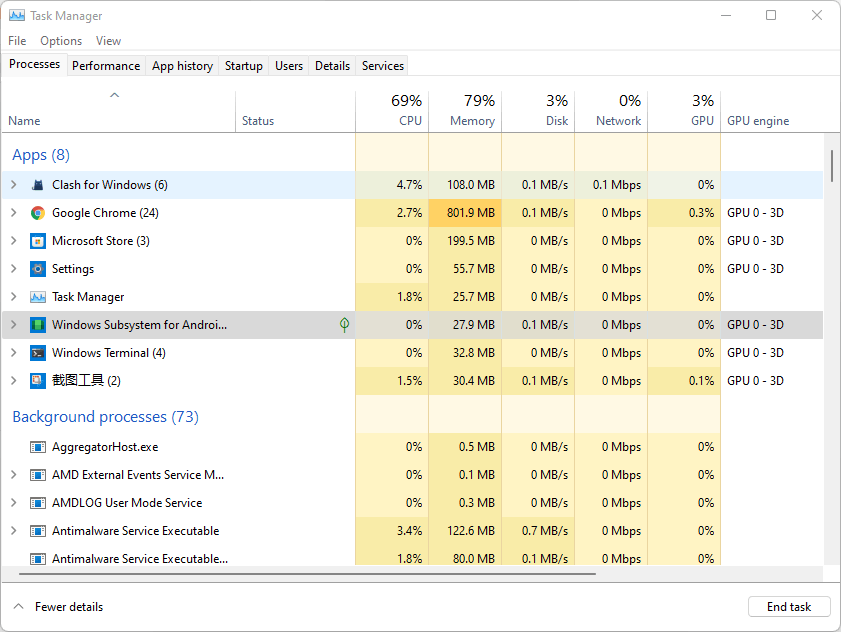Click Antimalware 0.7 MB/s disk cell
The image size is (841, 632).
click(x=538, y=531)
